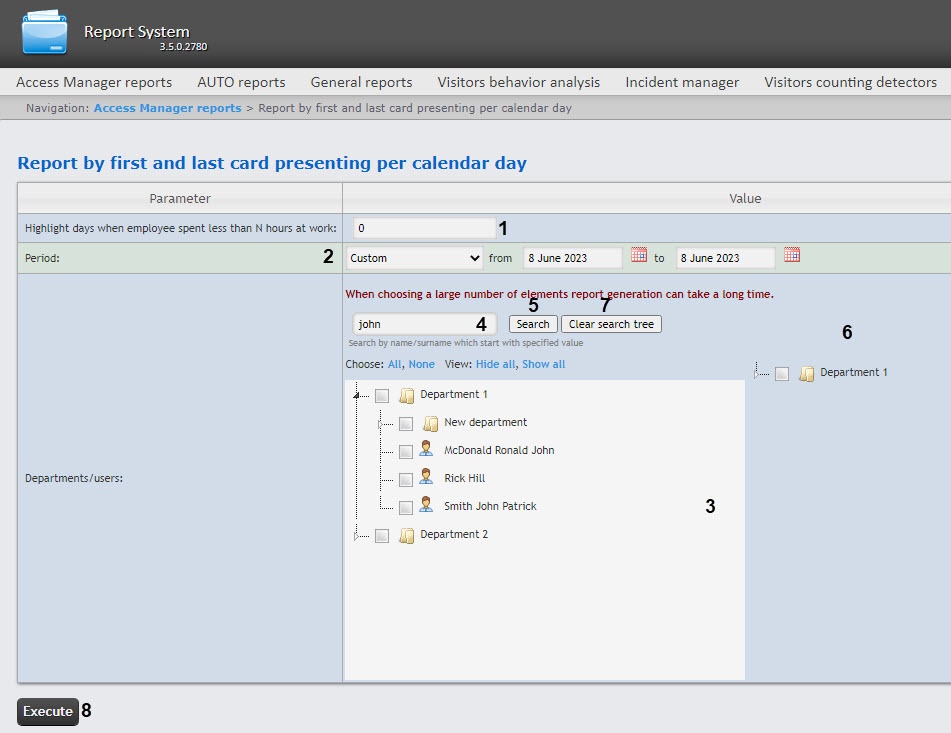Viewport: 951px width, 733px height.
Task: Open the AUTO reports menu
Action: [241, 82]
